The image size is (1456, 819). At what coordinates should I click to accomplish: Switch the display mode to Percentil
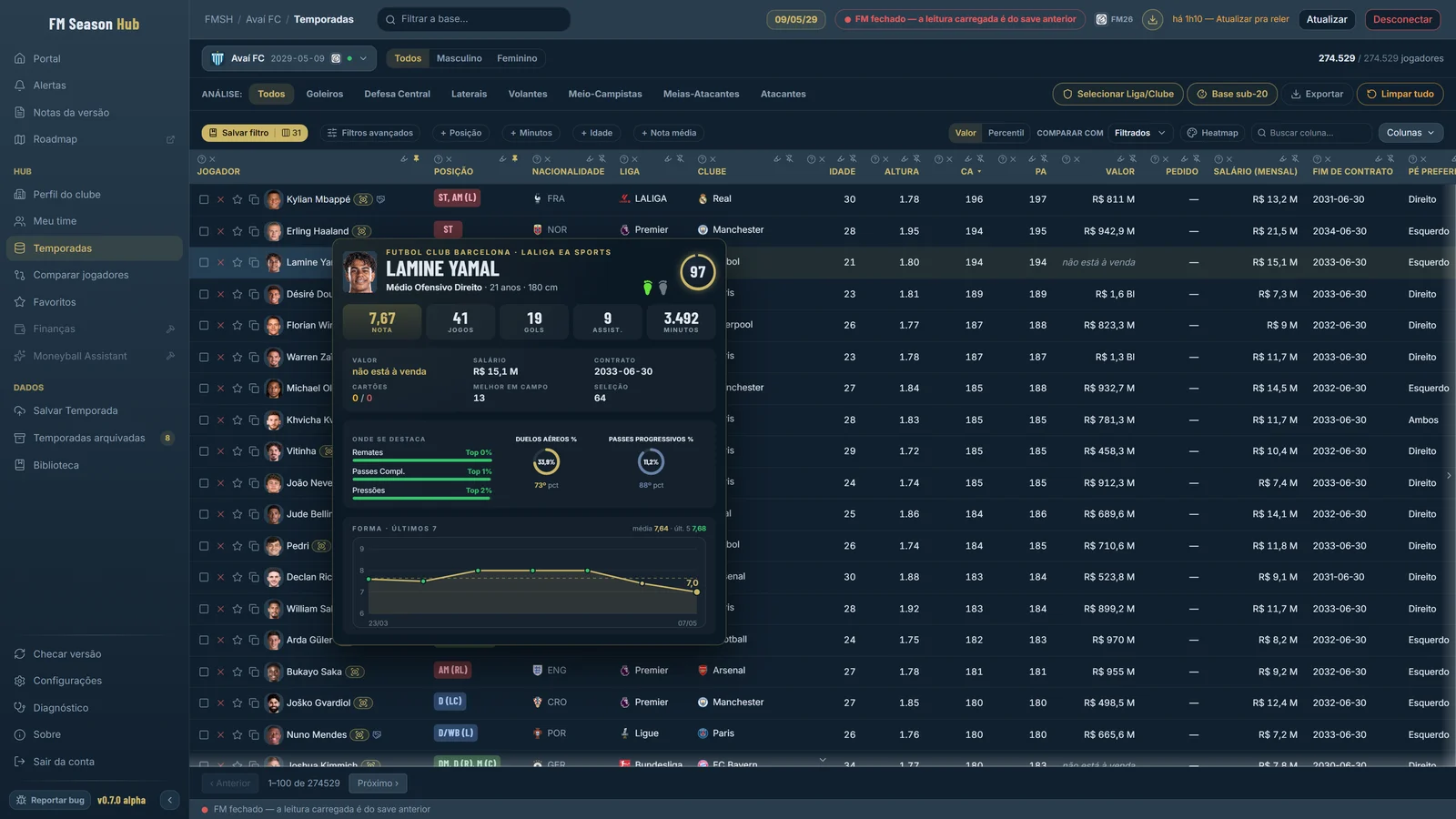pyautogui.click(x=1006, y=133)
